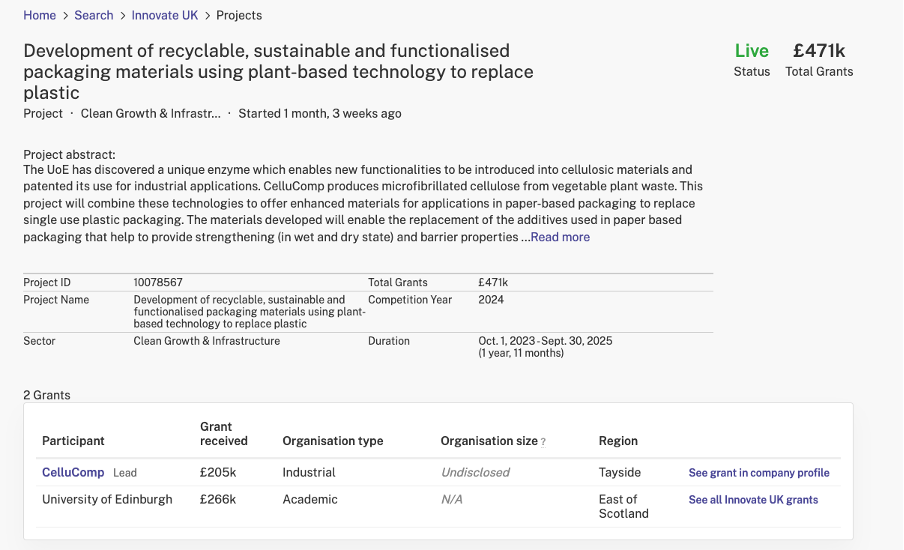Click Duration value Oct. 1, 2023 - Sept. 30, 2025
904x550 pixels.
(545, 341)
